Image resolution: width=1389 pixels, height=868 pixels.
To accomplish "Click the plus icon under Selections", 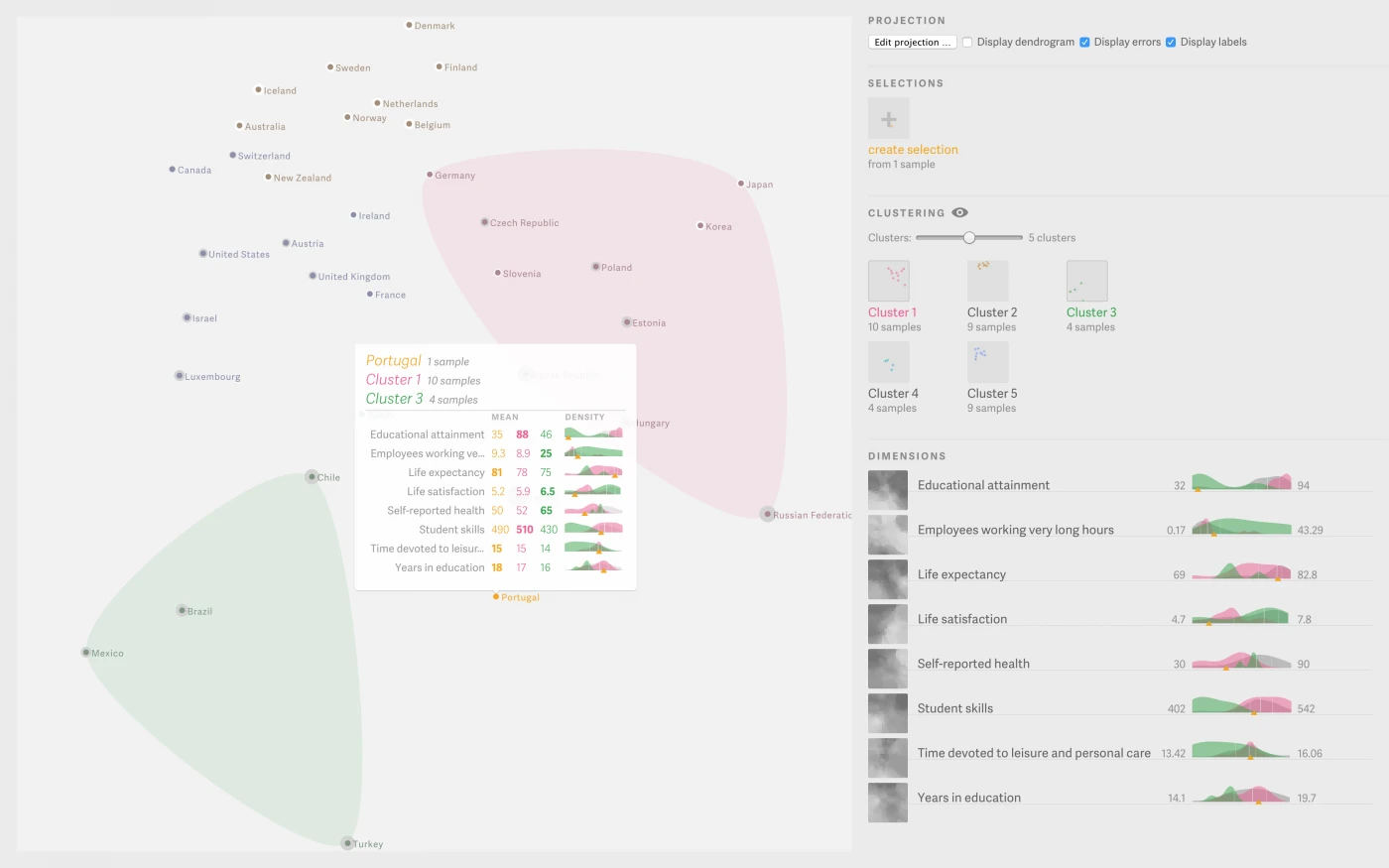I will pos(888,118).
